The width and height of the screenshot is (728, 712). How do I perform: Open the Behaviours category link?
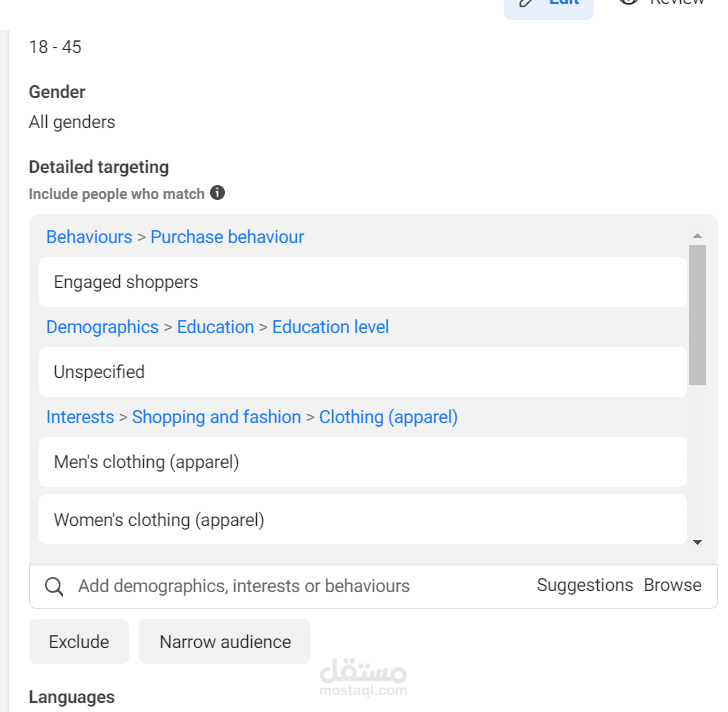tap(89, 237)
